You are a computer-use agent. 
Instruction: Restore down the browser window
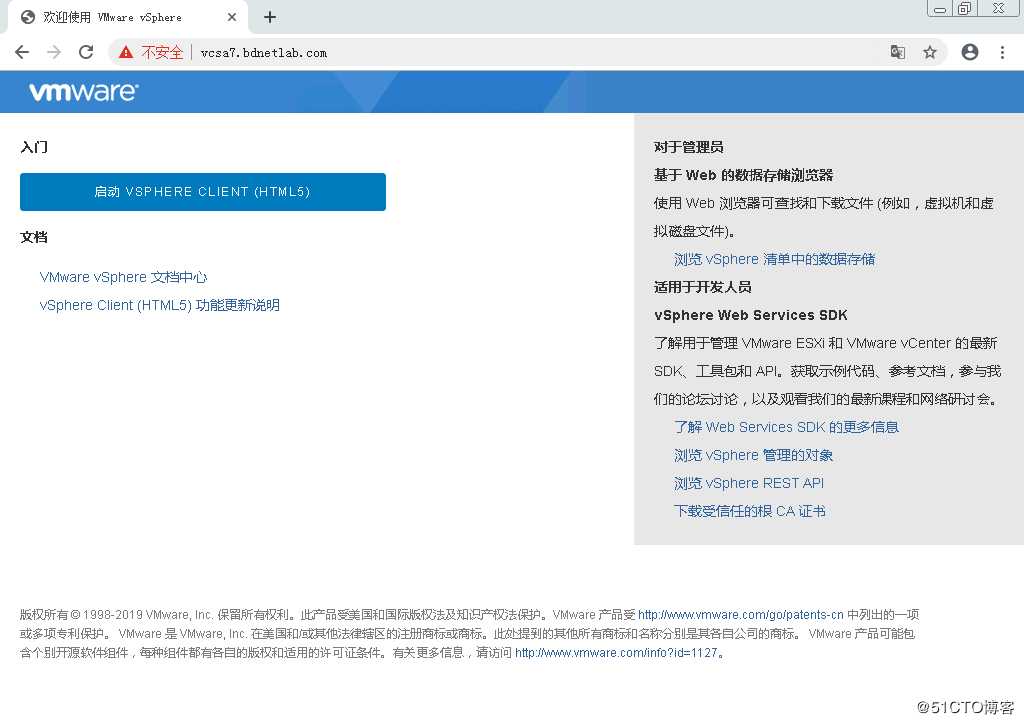click(x=965, y=8)
